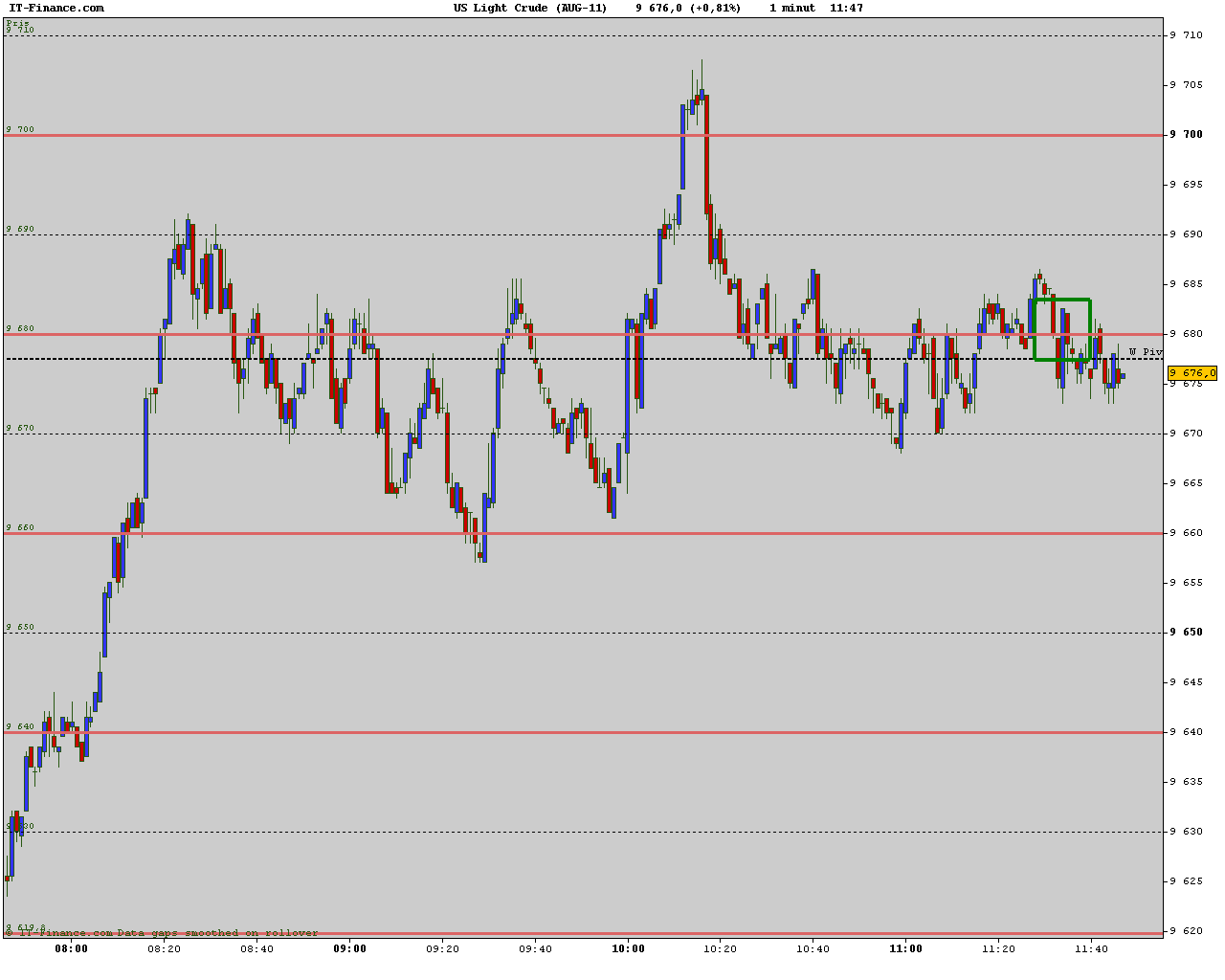Viewport: 1225px width, 980px height.
Task: Click the small green 9 710 label inside the chart
Action: click(x=20, y=30)
